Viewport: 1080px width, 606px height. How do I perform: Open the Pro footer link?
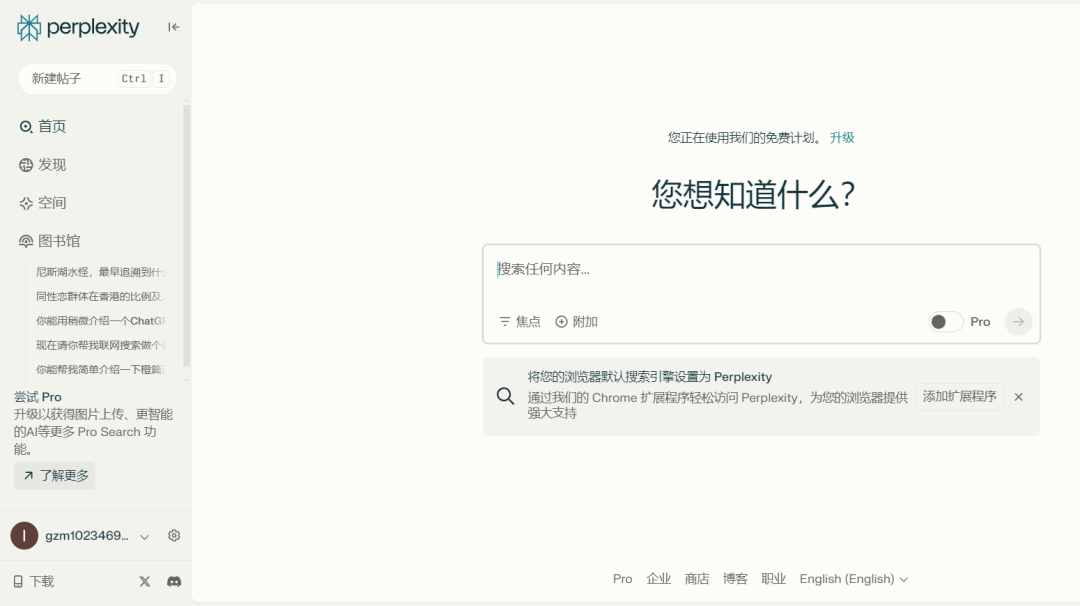click(x=623, y=579)
